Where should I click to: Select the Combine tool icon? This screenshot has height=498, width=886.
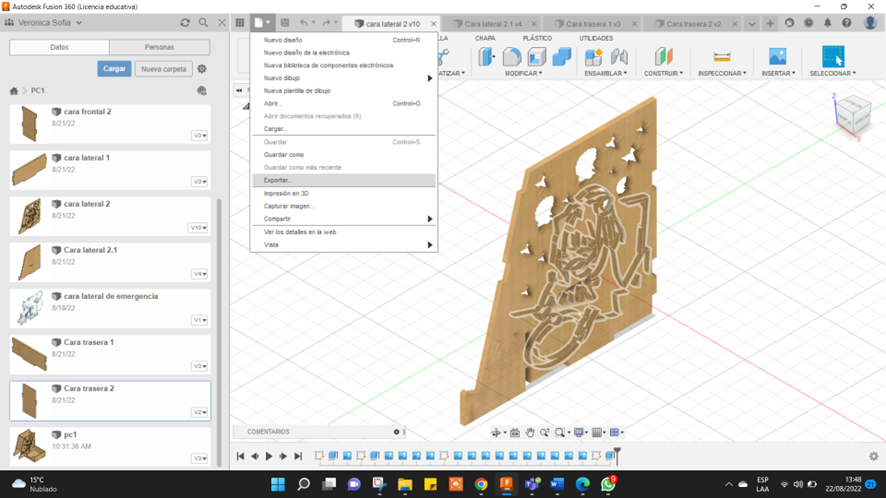click(x=562, y=57)
